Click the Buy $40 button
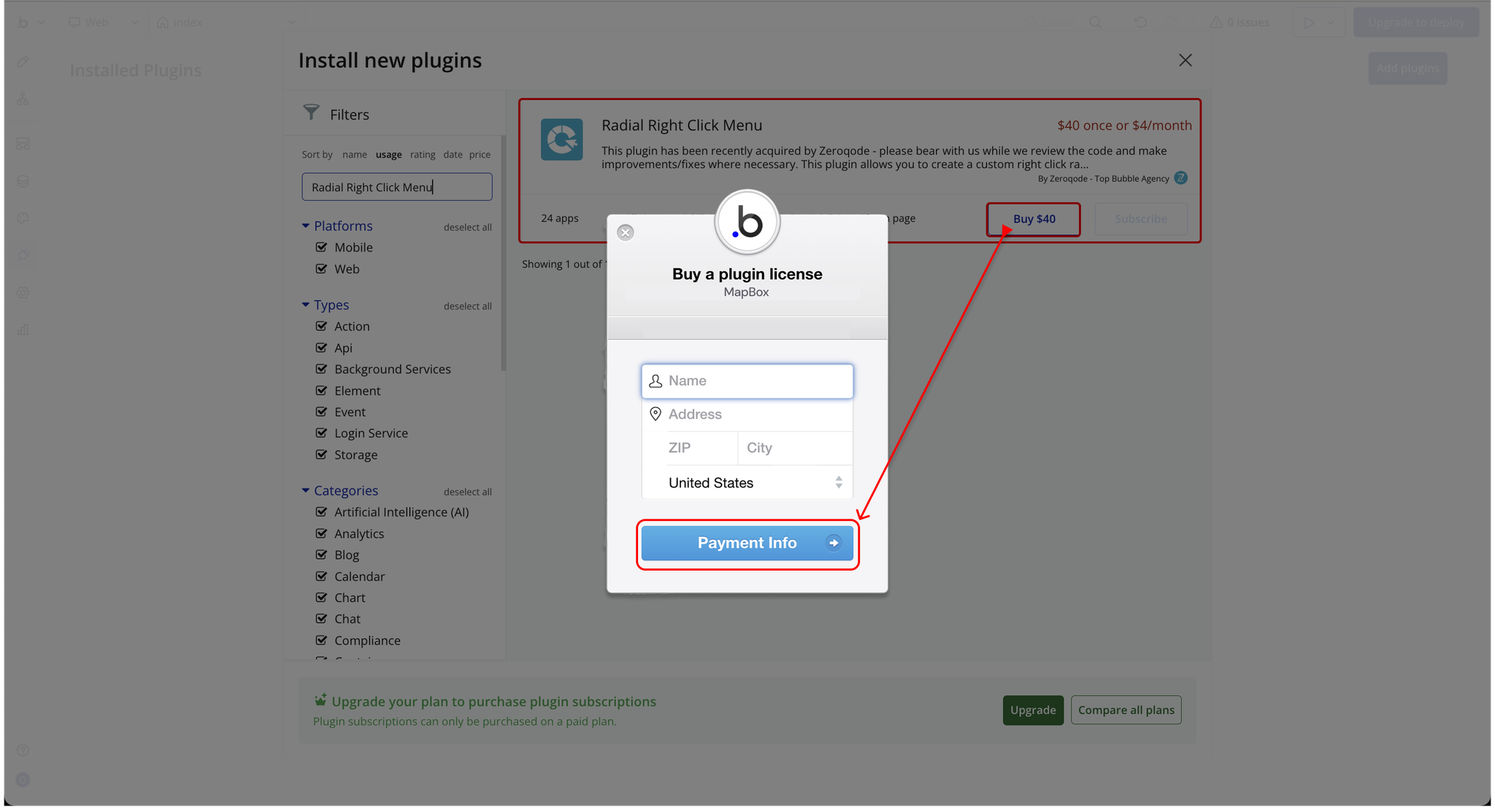Image resolution: width=1495 pixels, height=812 pixels. pos(1033,219)
